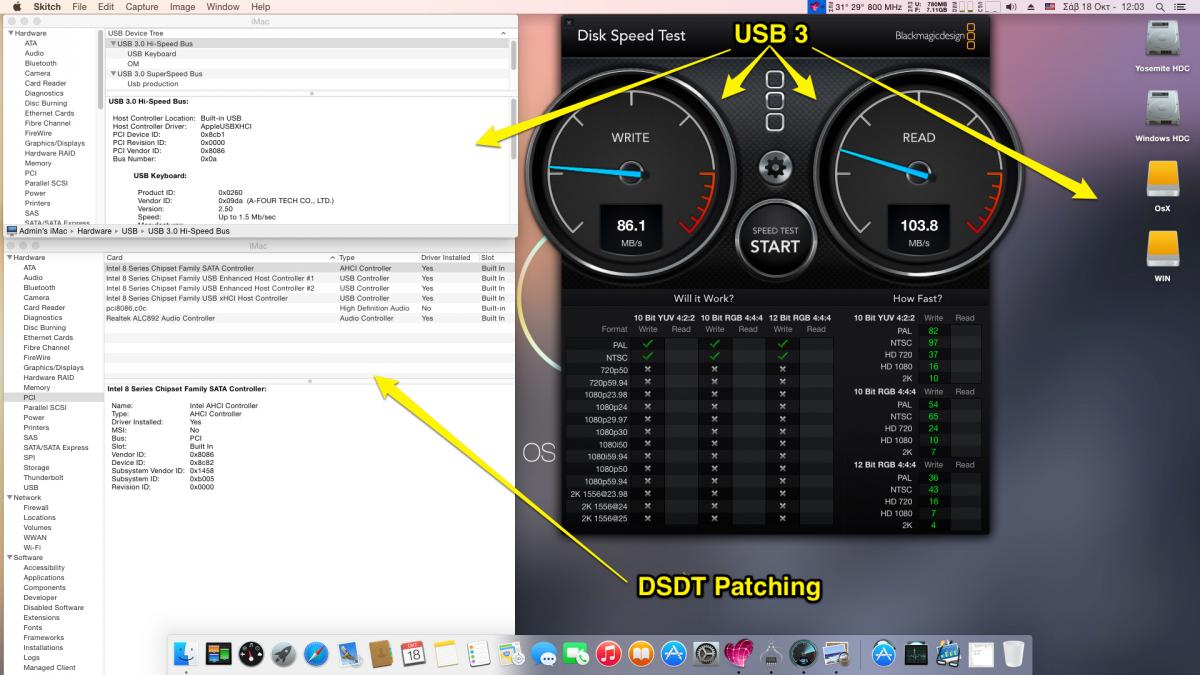The width and height of the screenshot is (1200, 675).
Task: Open Mail stamp icon in Dock
Action: pyautogui.click(x=349, y=654)
